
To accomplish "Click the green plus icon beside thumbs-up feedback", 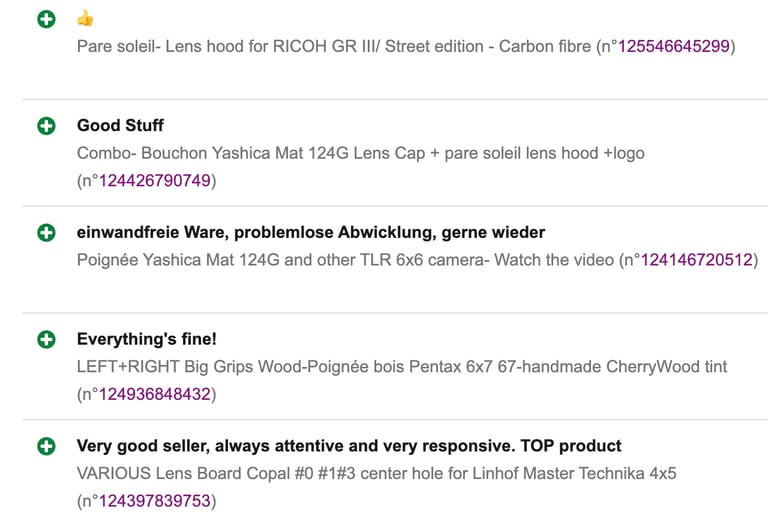I will click(x=46, y=19).
